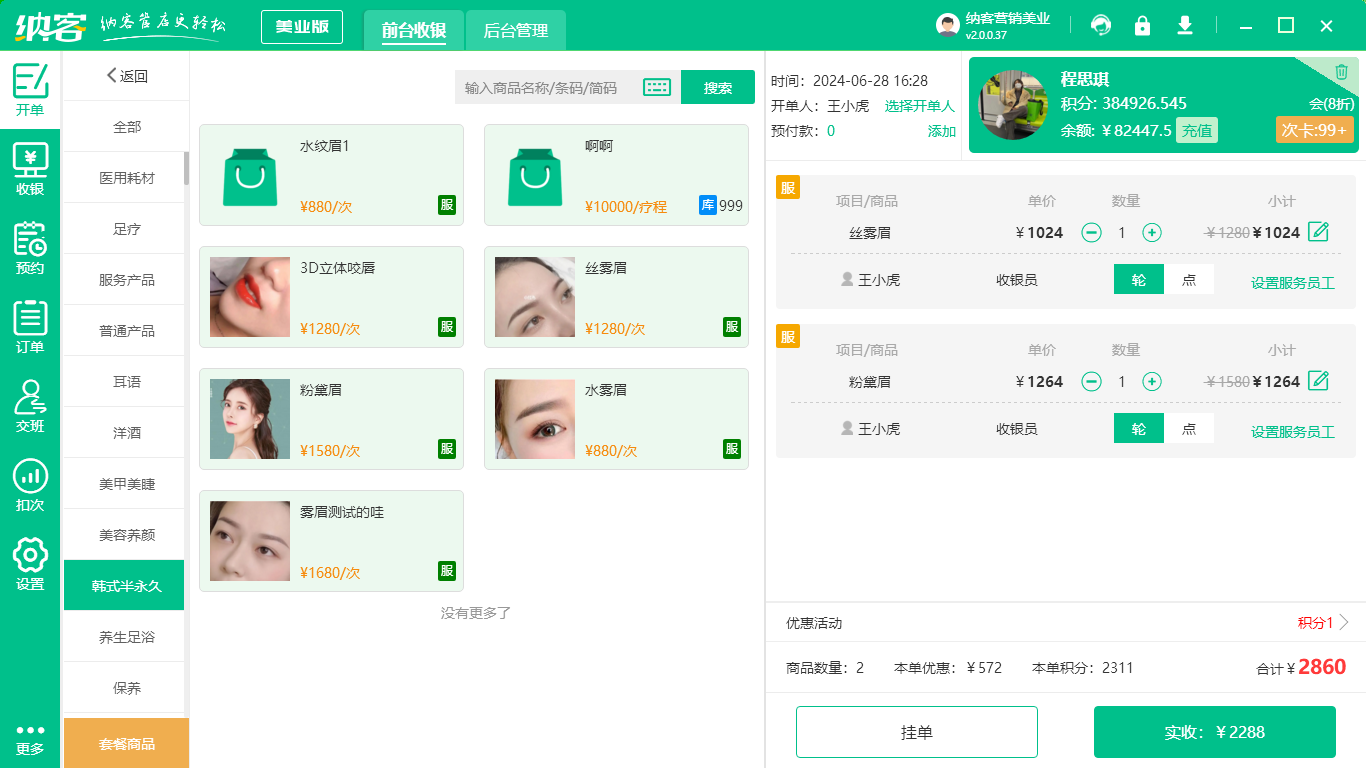
Task: Open the 交班 shift handover icon
Action: pos(30,405)
